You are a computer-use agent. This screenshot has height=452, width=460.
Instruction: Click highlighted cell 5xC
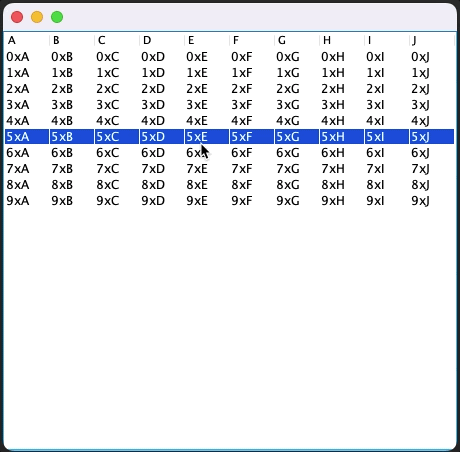[117, 137]
